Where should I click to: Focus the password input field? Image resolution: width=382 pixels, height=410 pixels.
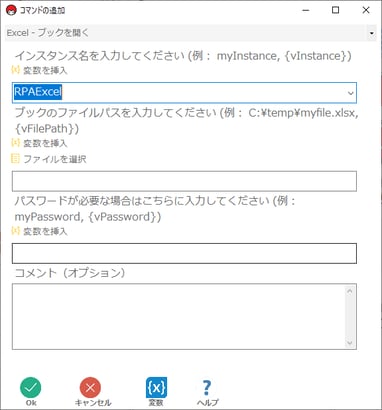[184, 253]
